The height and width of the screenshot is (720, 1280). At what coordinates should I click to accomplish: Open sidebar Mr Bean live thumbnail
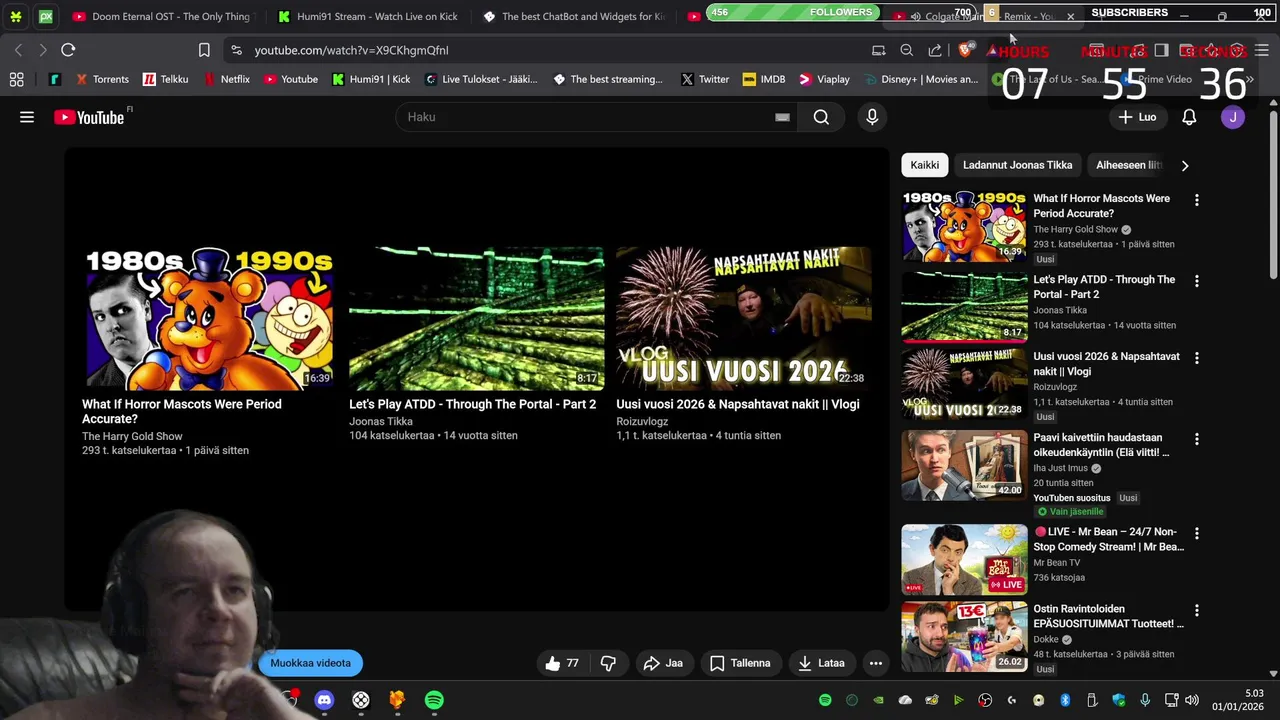(964, 560)
